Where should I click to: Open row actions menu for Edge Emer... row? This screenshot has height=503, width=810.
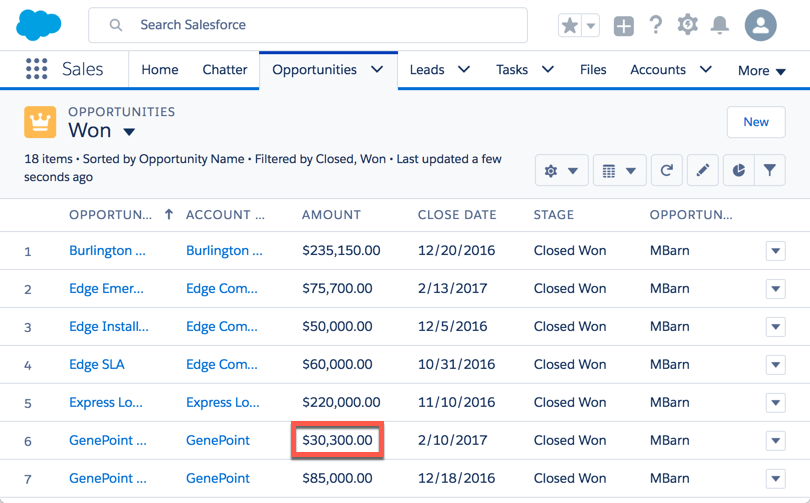(775, 289)
